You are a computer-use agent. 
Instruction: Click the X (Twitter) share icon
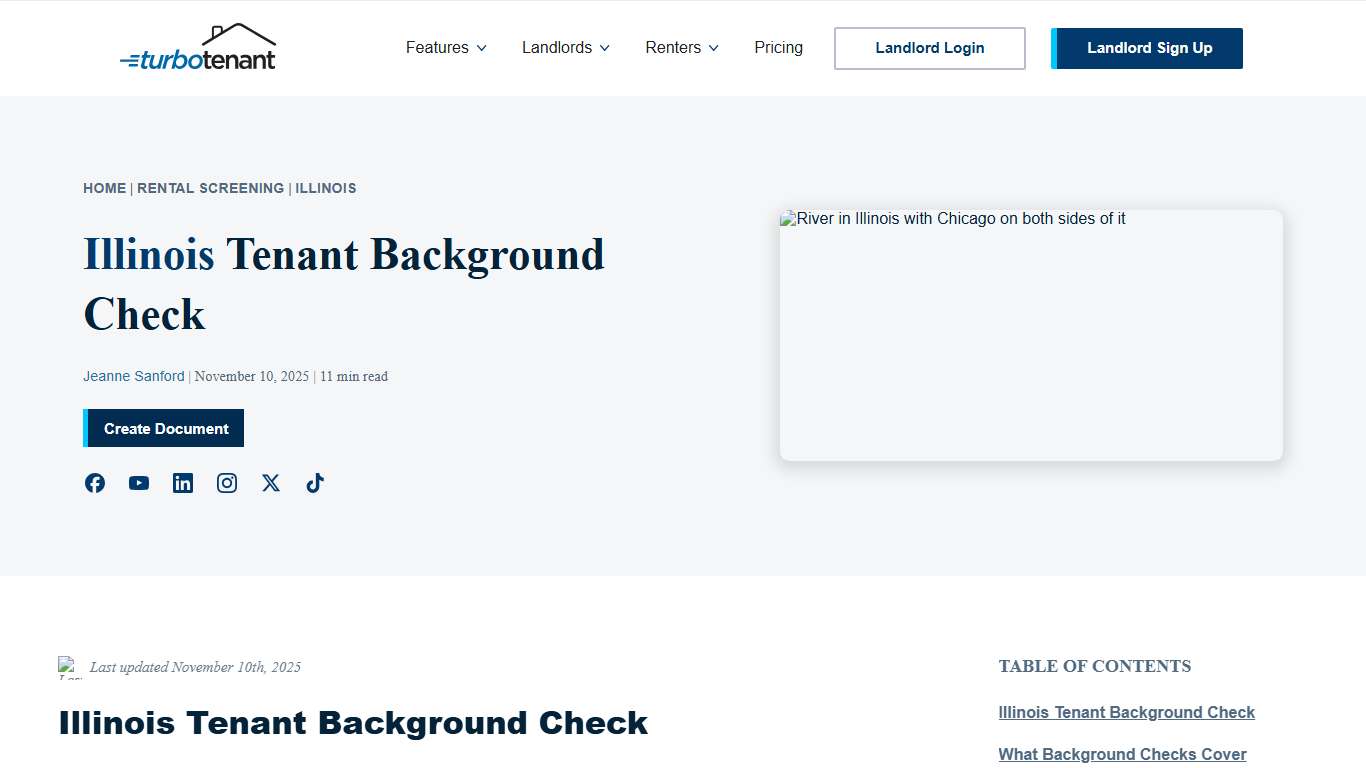(x=271, y=483)
